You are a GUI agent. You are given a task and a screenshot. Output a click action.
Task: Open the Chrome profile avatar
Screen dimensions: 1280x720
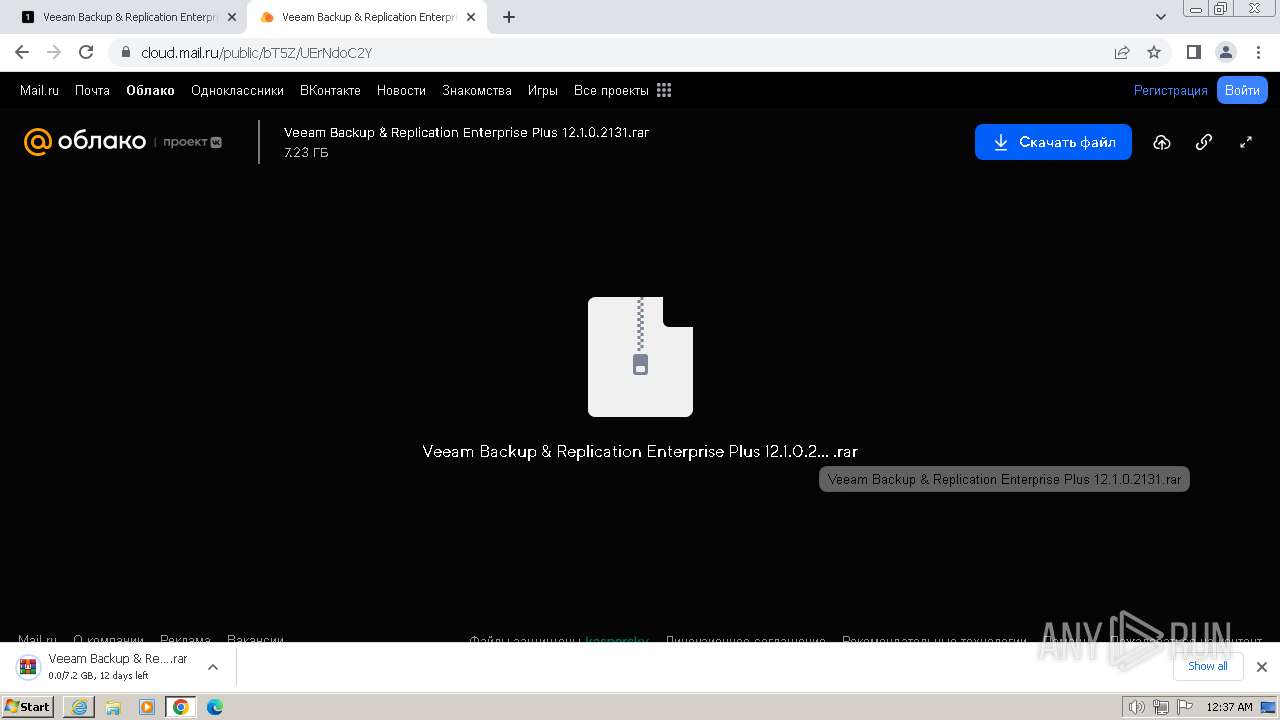coord(1225,52)
